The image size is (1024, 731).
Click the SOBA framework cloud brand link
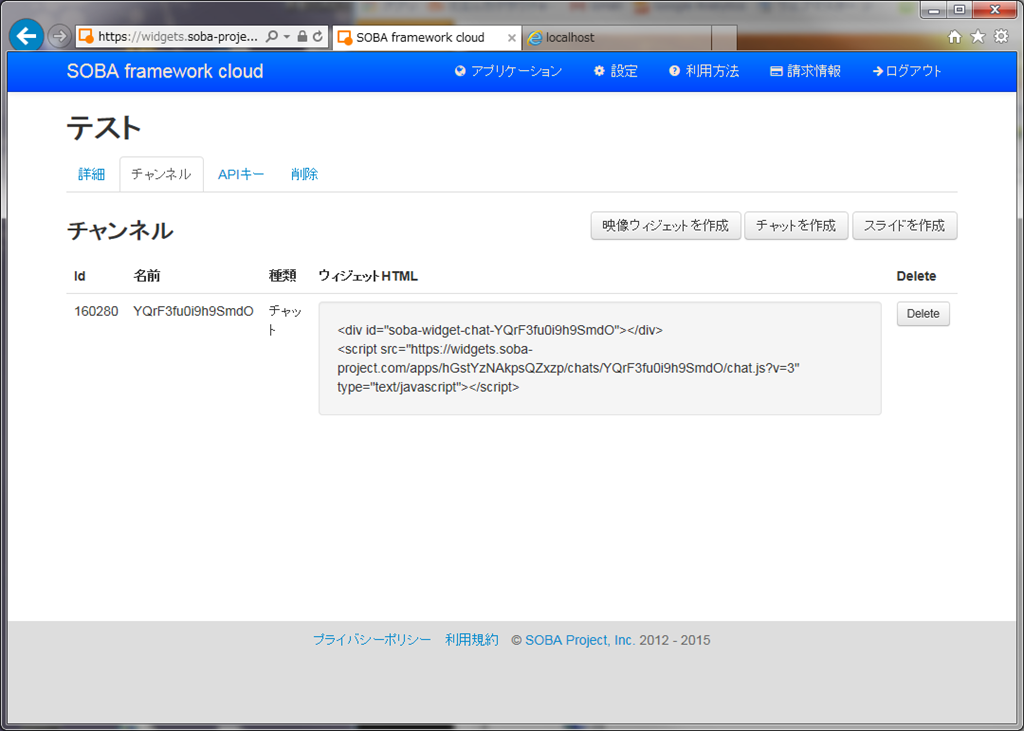click(165, 71)
